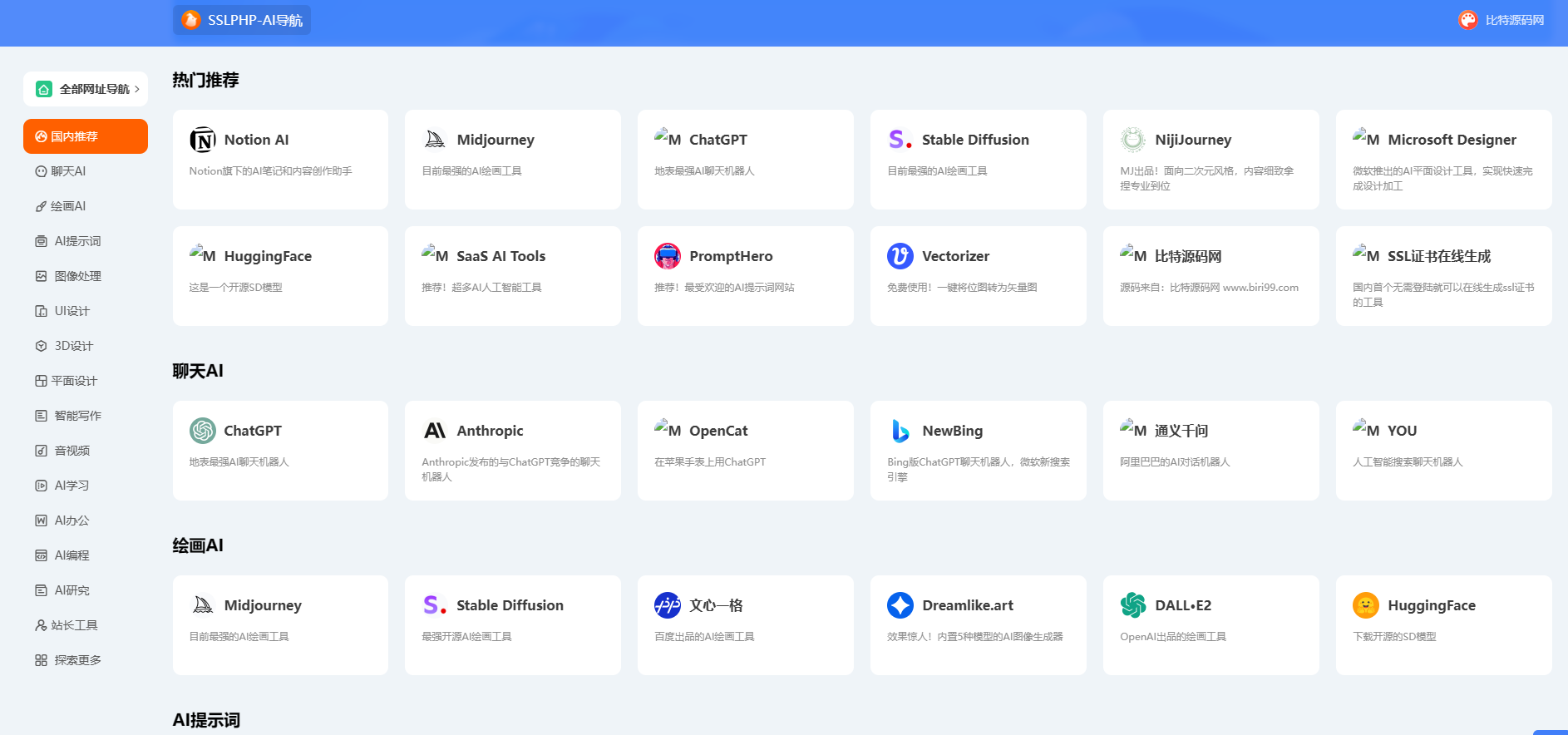1568x735 pixels.
Task: Click description "百度出品的AI绘画工具"
Action: 704,637
